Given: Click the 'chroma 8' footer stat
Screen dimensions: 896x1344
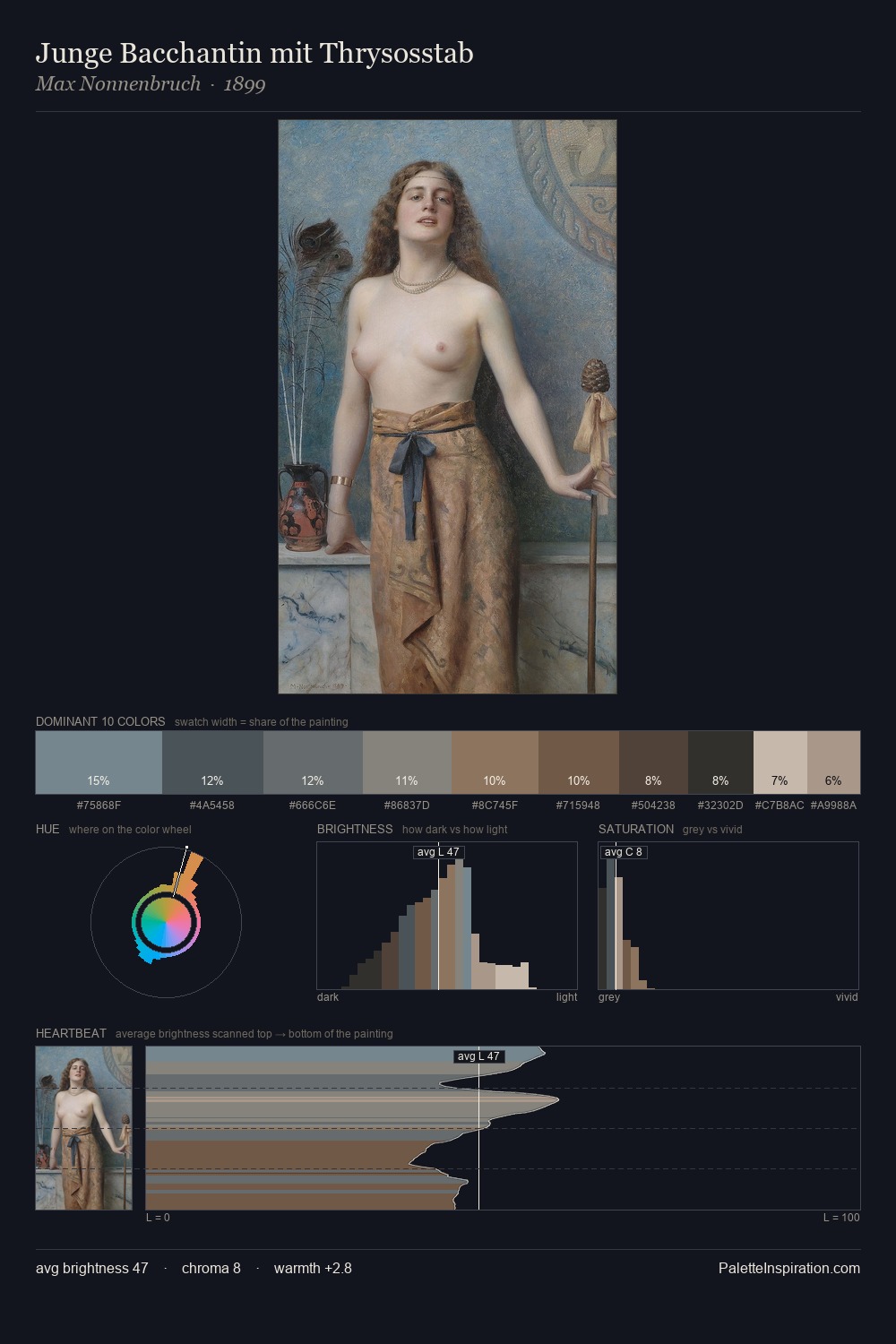Looking at the screenshot, I should point(211,1268).
